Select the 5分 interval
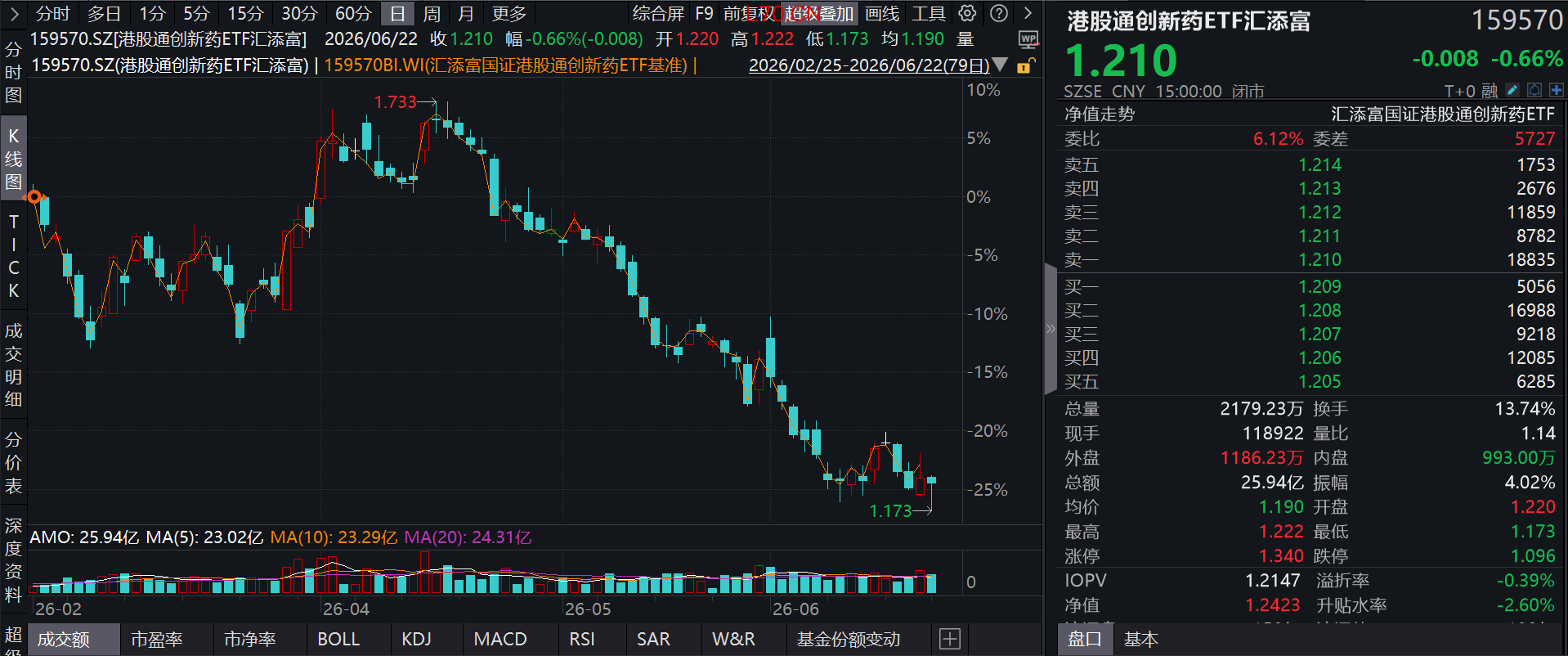 coord(196,13)
